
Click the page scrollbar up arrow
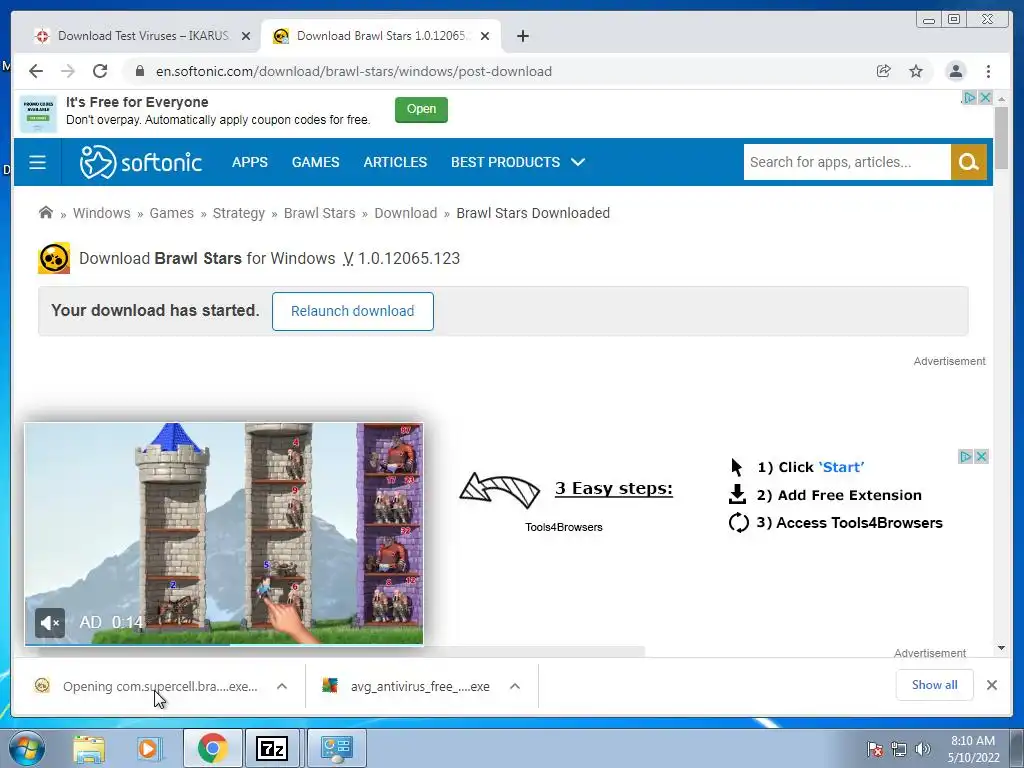coord(1001,99)
